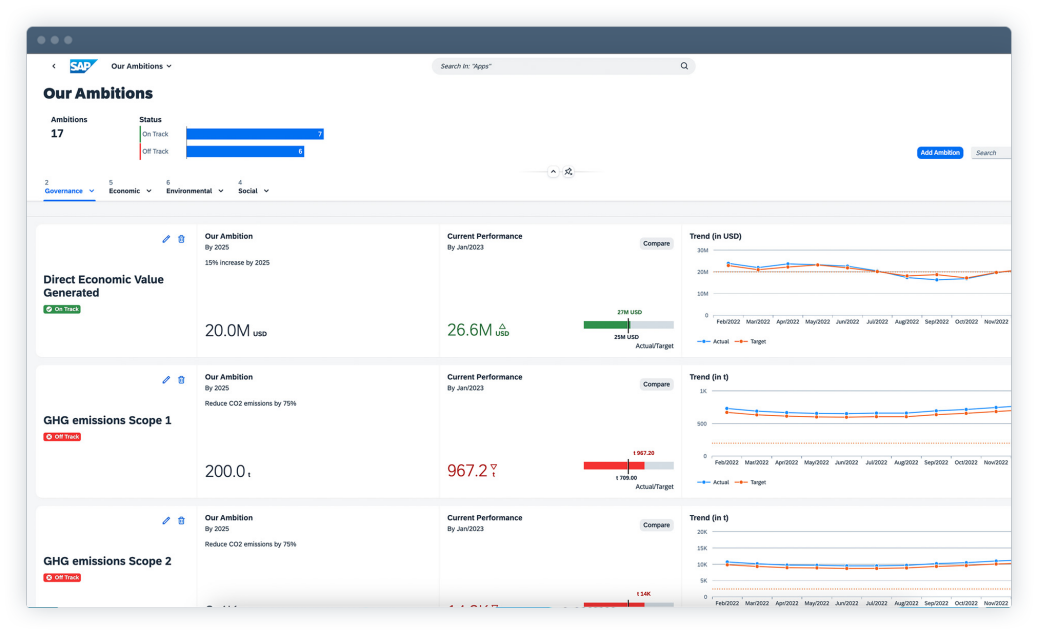Collapse the header with the up chevron
1038x634 pixels.
(x=552, y=172)
